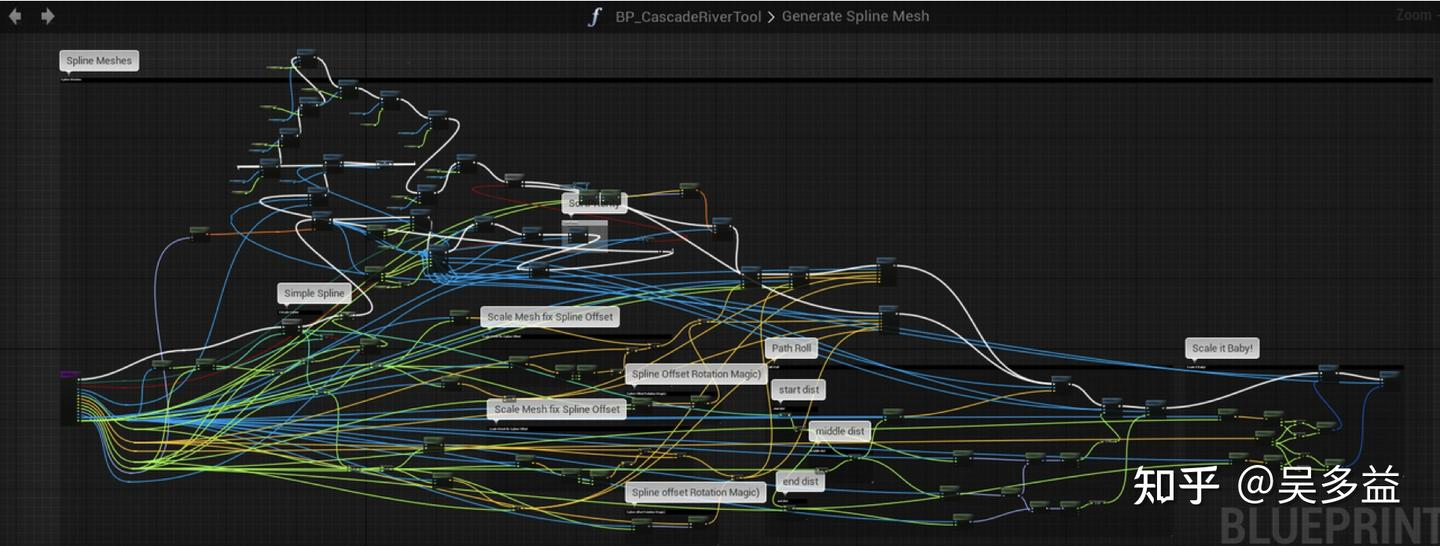Click the end dist comment bubble
Screen dimensions: 1440x546
(800, 481)
